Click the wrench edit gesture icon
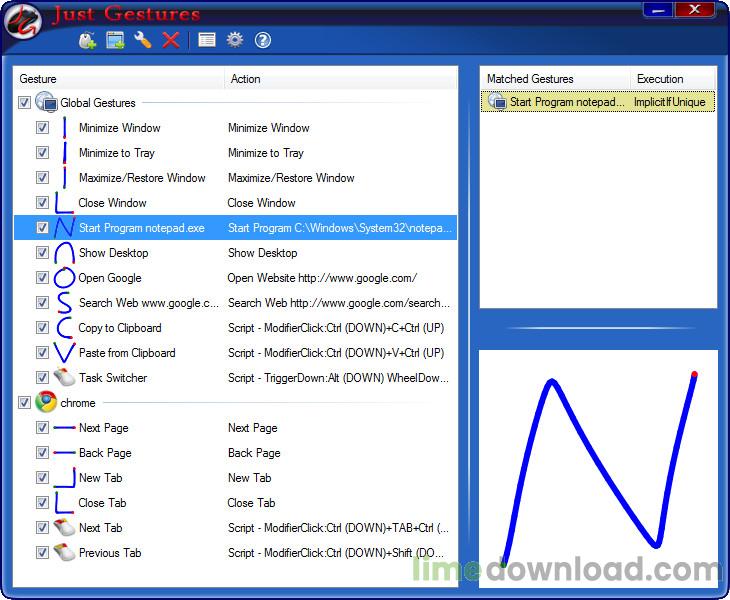Image resolution: width=730 pixels, height=600 pixels. tap(143, 40)
